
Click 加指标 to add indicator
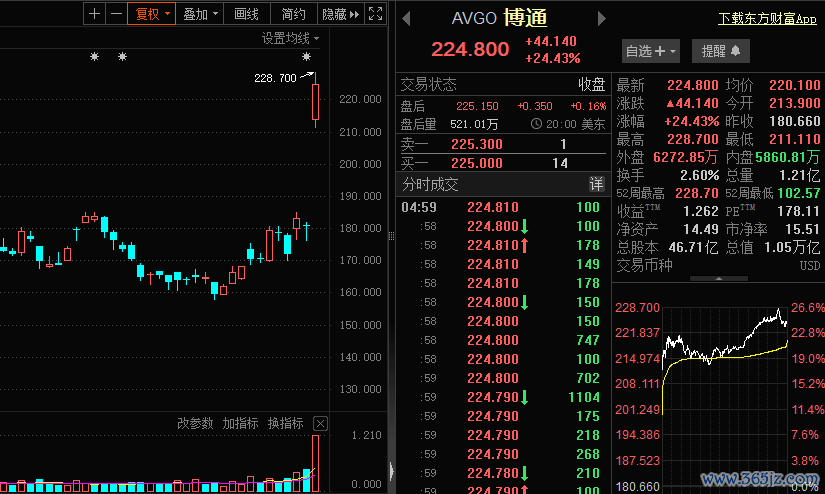240,423
